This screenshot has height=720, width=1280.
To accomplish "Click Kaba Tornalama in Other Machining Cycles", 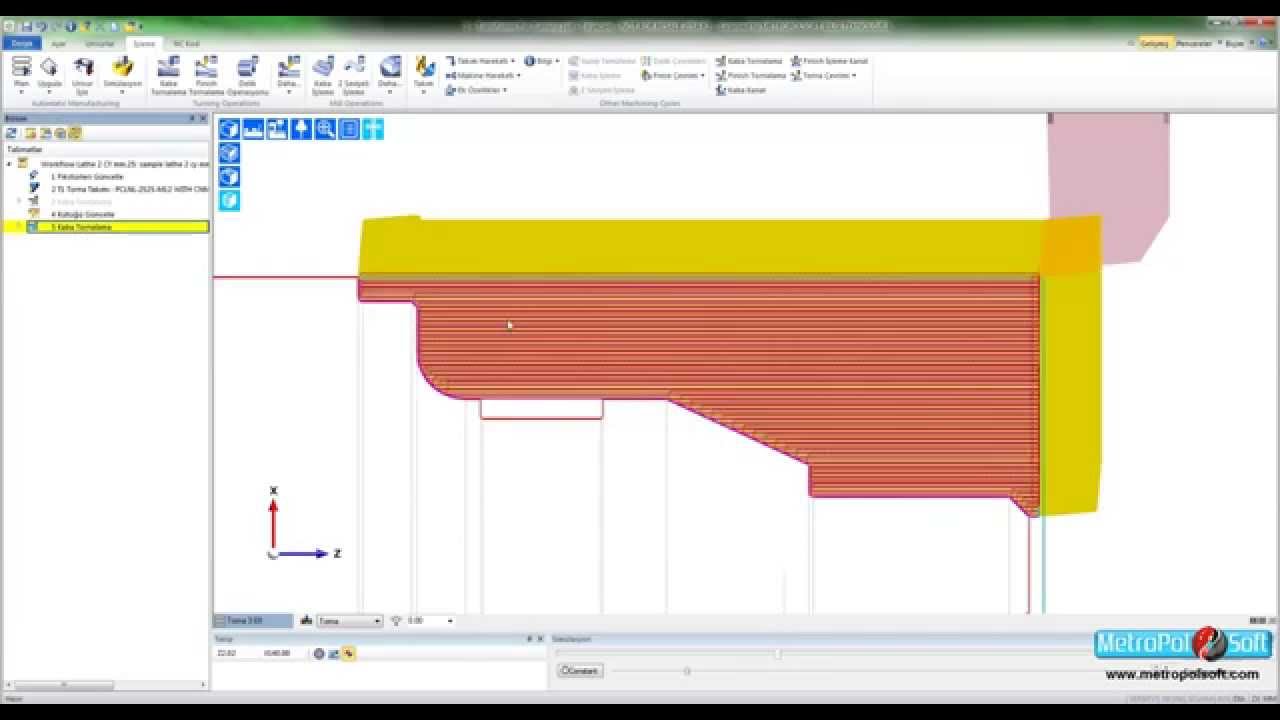I will 749,61.
